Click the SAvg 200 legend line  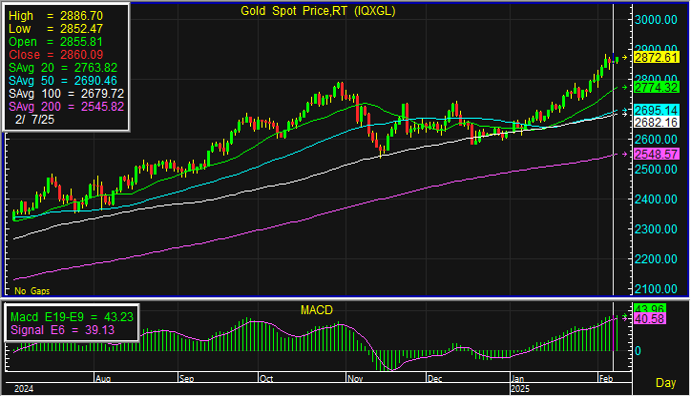(x=66, y=107)
